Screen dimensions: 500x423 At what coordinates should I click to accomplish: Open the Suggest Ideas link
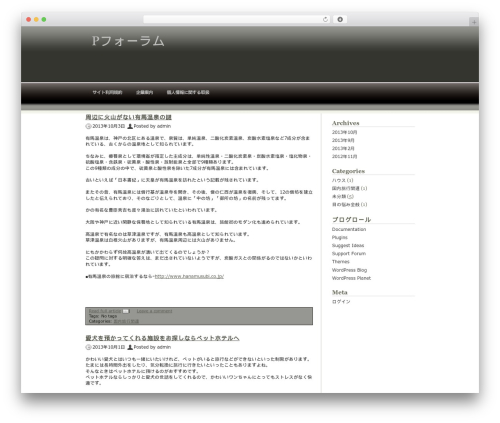click(x=348, y=246)
